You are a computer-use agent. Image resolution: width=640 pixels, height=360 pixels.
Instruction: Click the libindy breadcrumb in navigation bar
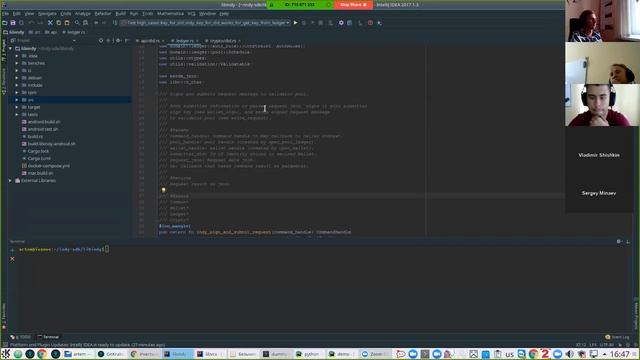13,32
